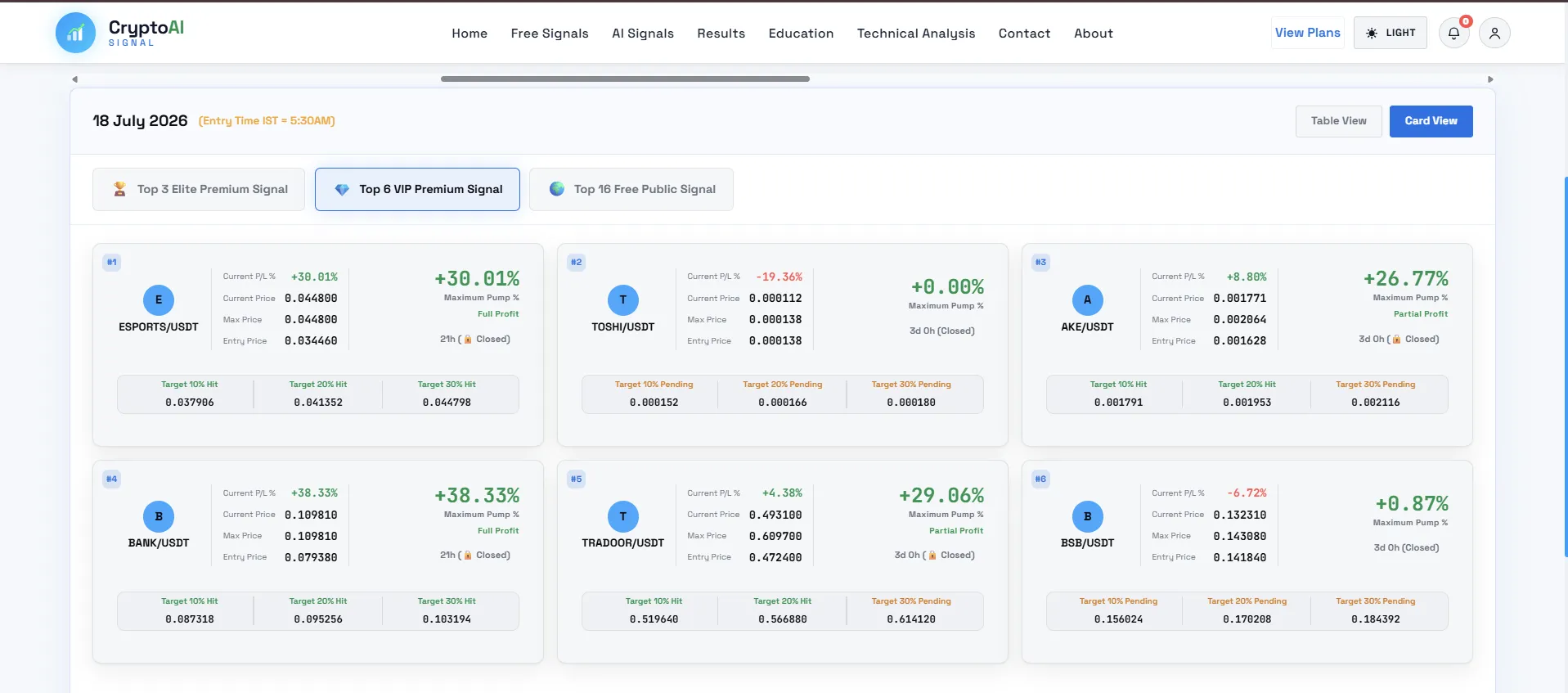Click the lock icon in AKE/USDT closed status

click(x=1396, y=340)
